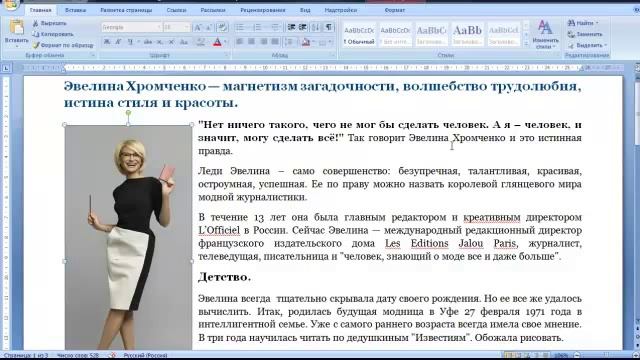
Task: Decrease paragraph indent
Action: click(291, 27)
